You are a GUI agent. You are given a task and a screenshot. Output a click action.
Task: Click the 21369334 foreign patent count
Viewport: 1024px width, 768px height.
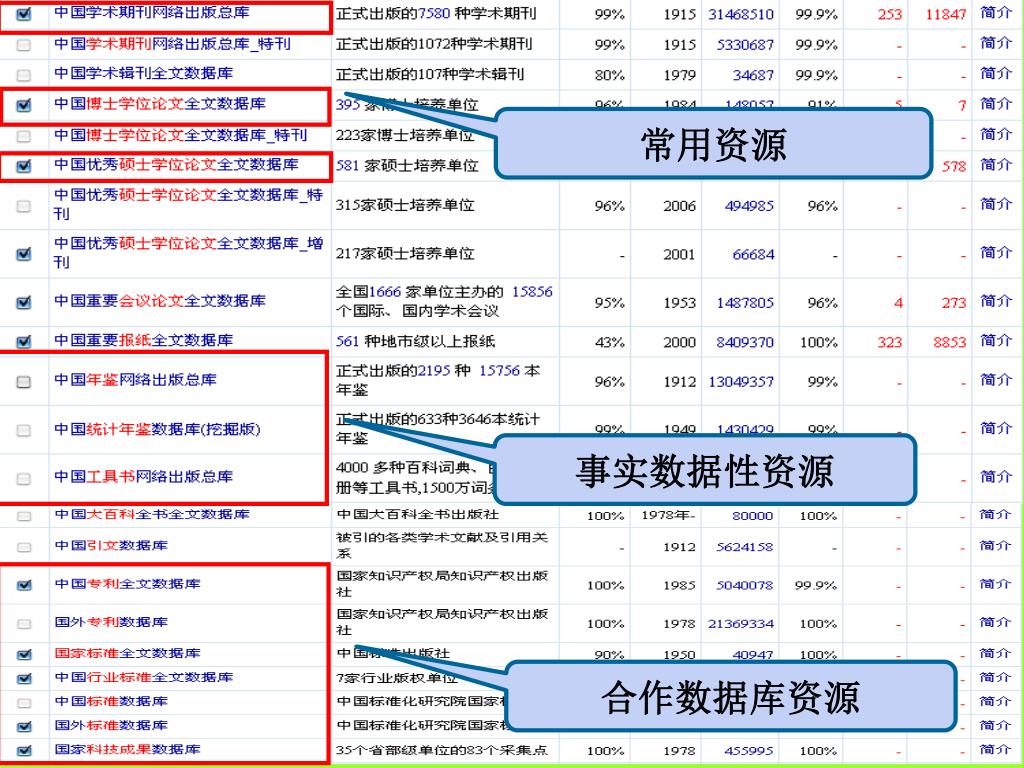[741, 624]
